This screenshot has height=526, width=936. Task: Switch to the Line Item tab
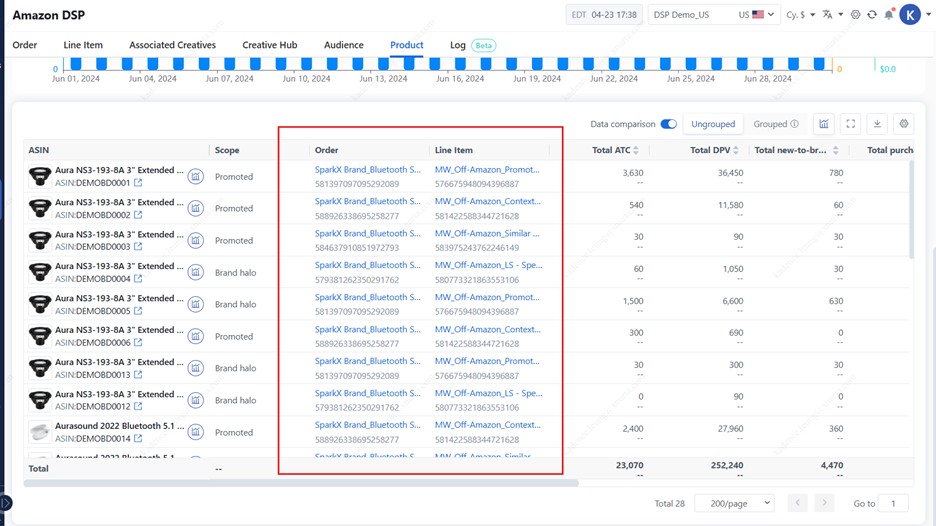pyautogui.click(x=83, y=45)
